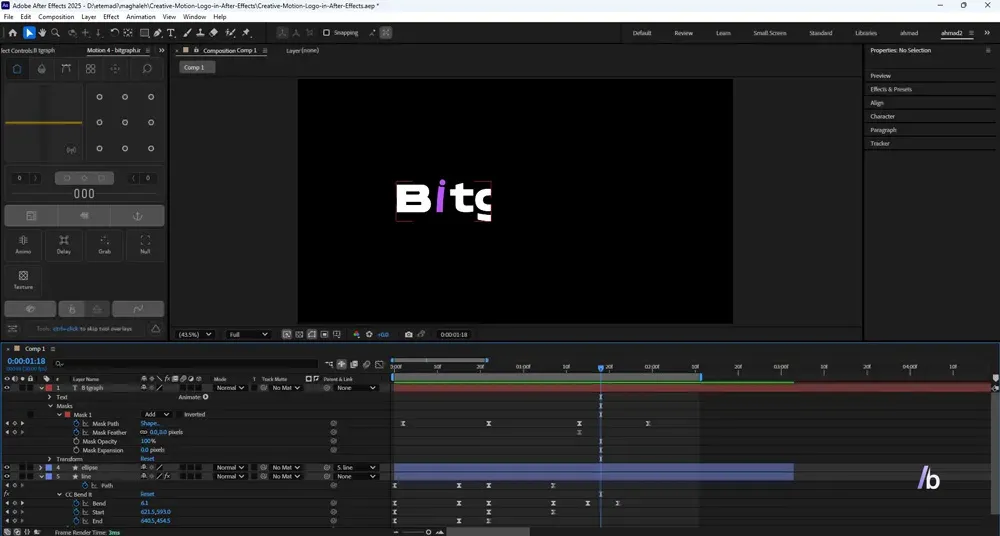Open the Composition menu
Image resolution: width=1000 pixels, height=536 pixels.
56,17
